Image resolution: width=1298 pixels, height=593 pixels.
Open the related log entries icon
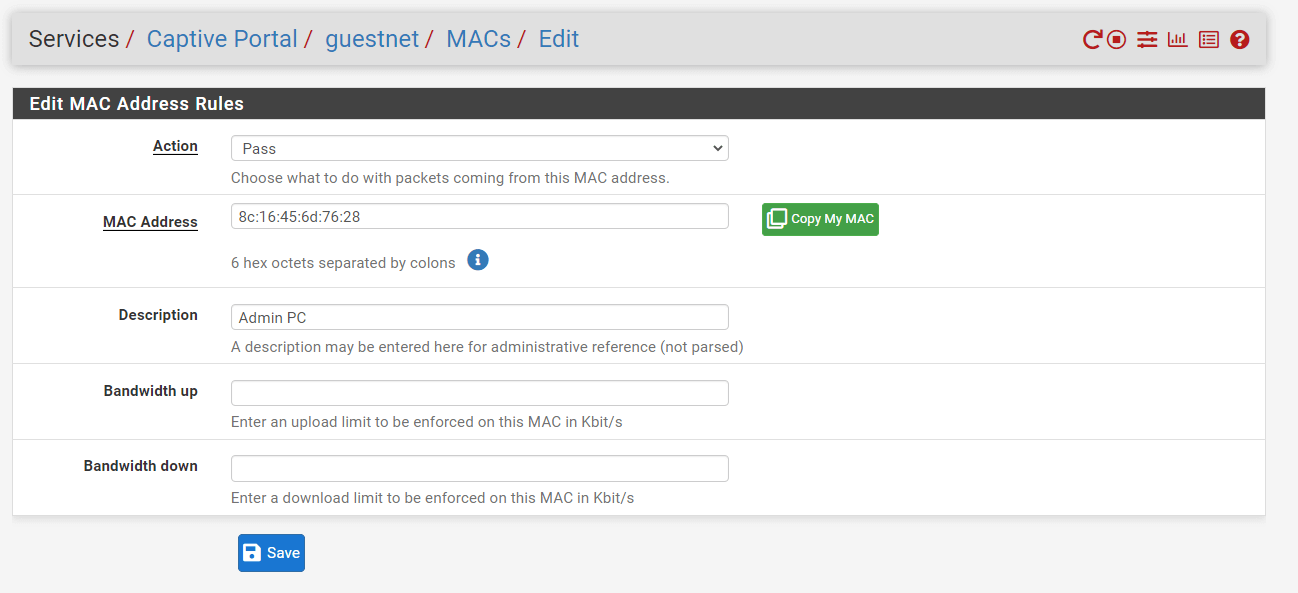point(1209,40)
